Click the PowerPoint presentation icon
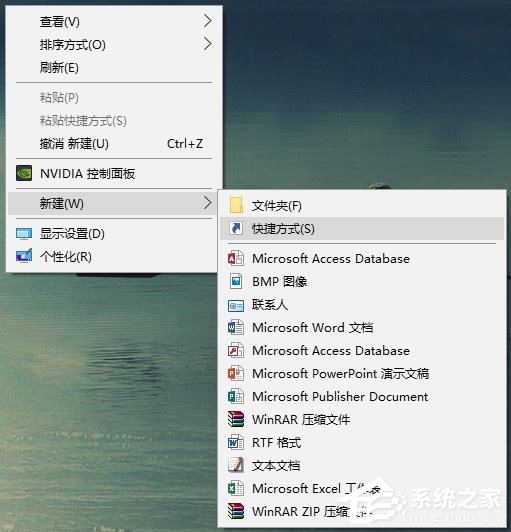 pyautogui.click(x=236, y=374)
